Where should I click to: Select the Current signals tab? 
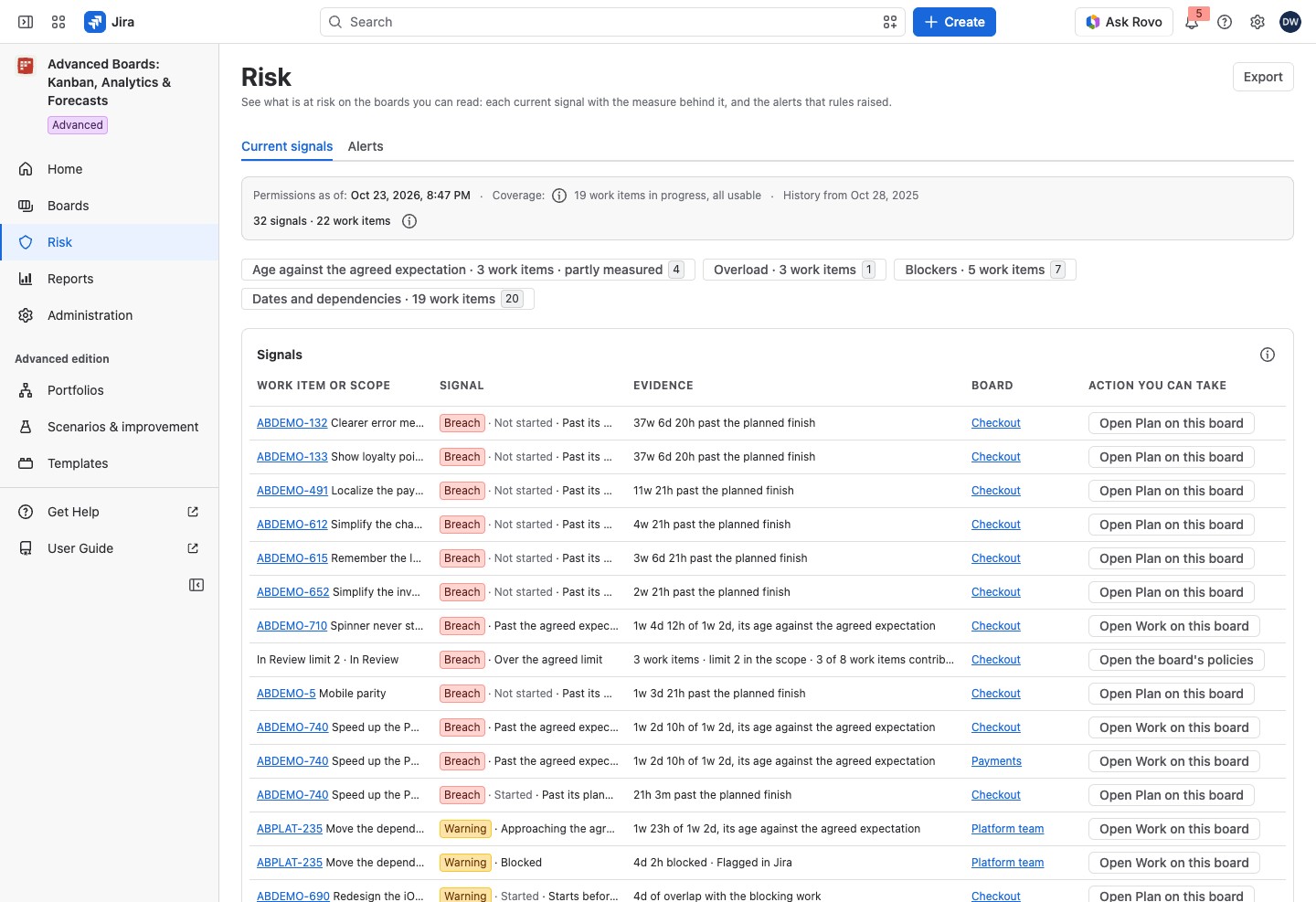coord(287,146)
